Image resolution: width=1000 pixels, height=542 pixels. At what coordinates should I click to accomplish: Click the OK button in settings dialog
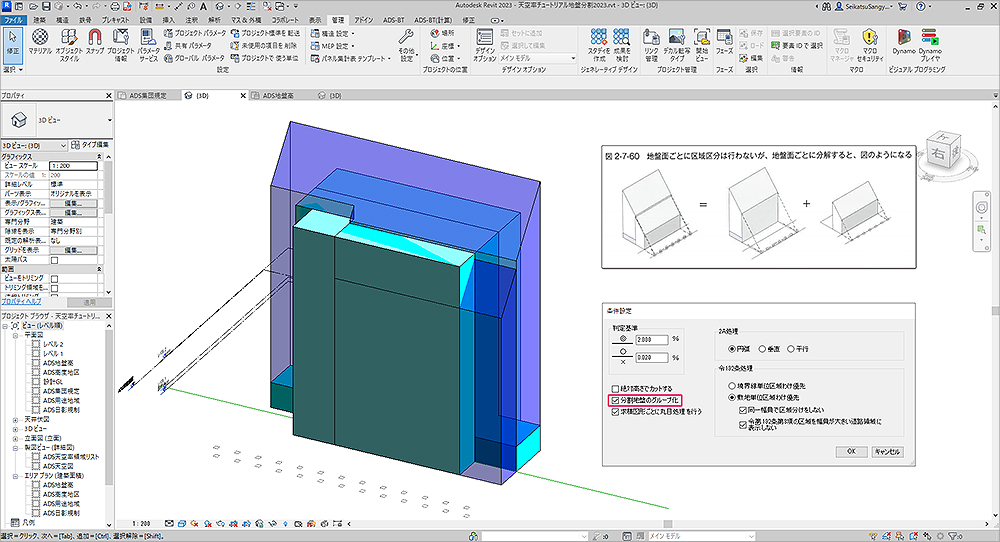(x=851, y=452)
